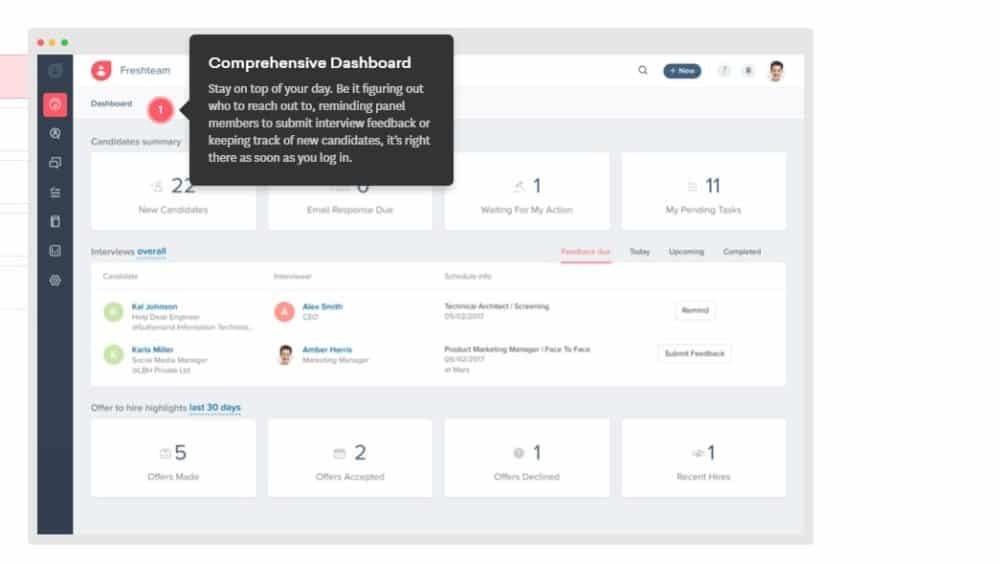Click the help question mark icon
1000x564 pixels.
tap(724, 71)
